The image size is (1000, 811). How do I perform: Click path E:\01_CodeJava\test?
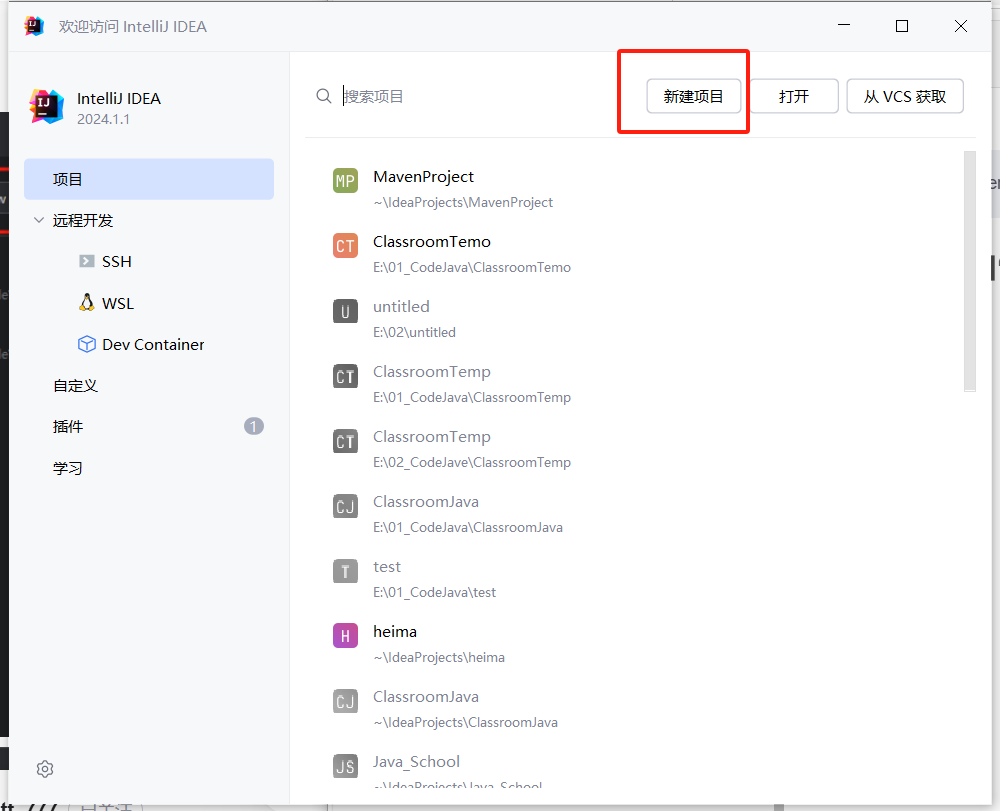434,592
